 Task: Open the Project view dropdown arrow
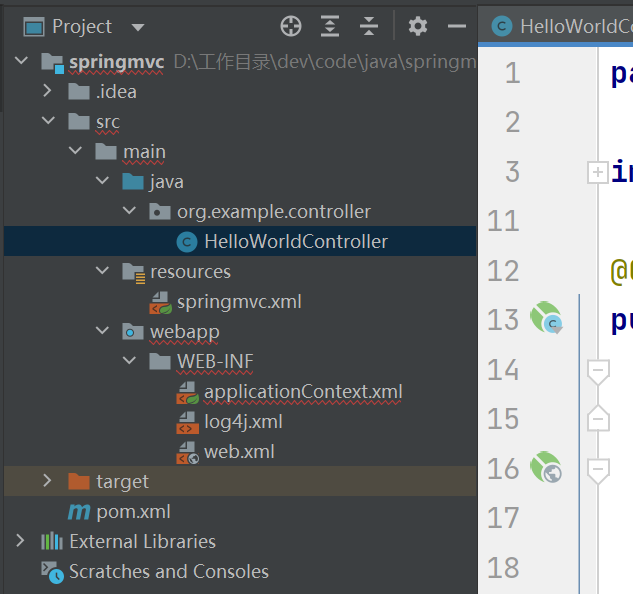[x=138, y=27]
